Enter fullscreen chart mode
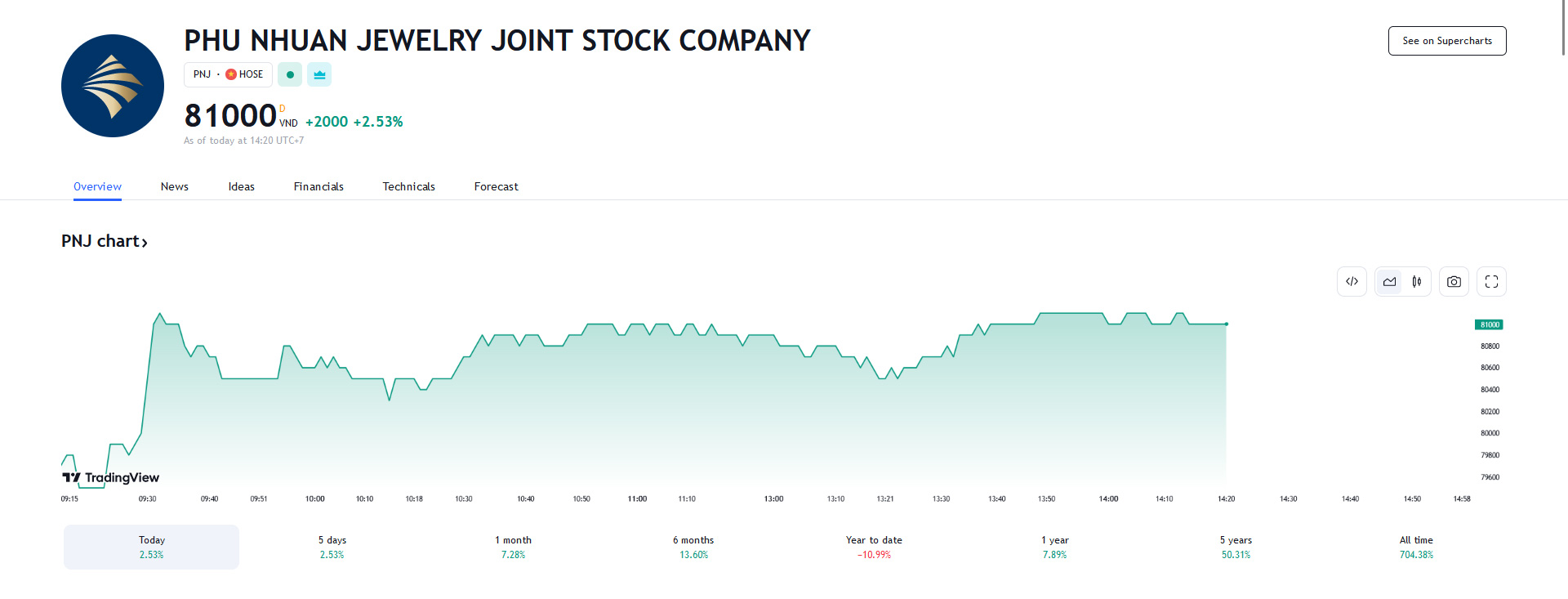This screenshot has width=1568, height=599. click(x=1490, y=281)
